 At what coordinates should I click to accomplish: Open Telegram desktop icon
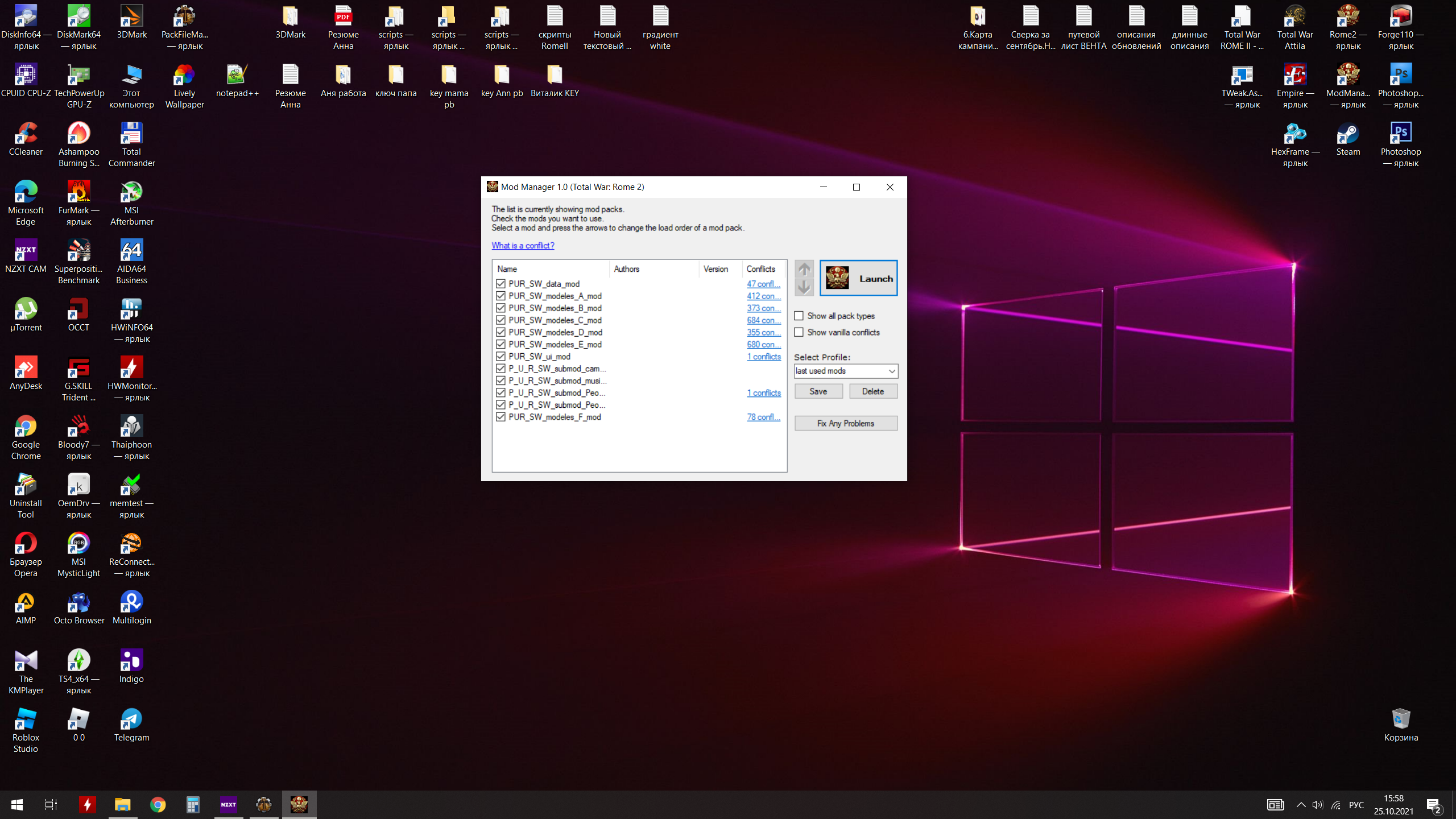pos(131,725)
